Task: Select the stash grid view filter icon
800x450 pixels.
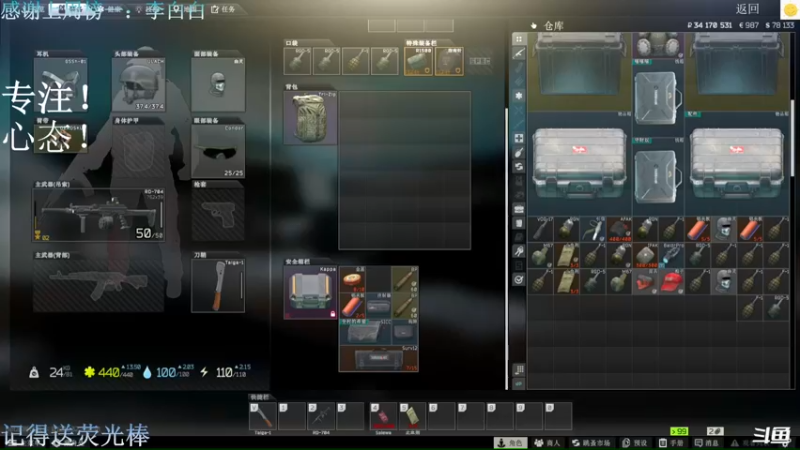Action: click(x=519, y=39)
